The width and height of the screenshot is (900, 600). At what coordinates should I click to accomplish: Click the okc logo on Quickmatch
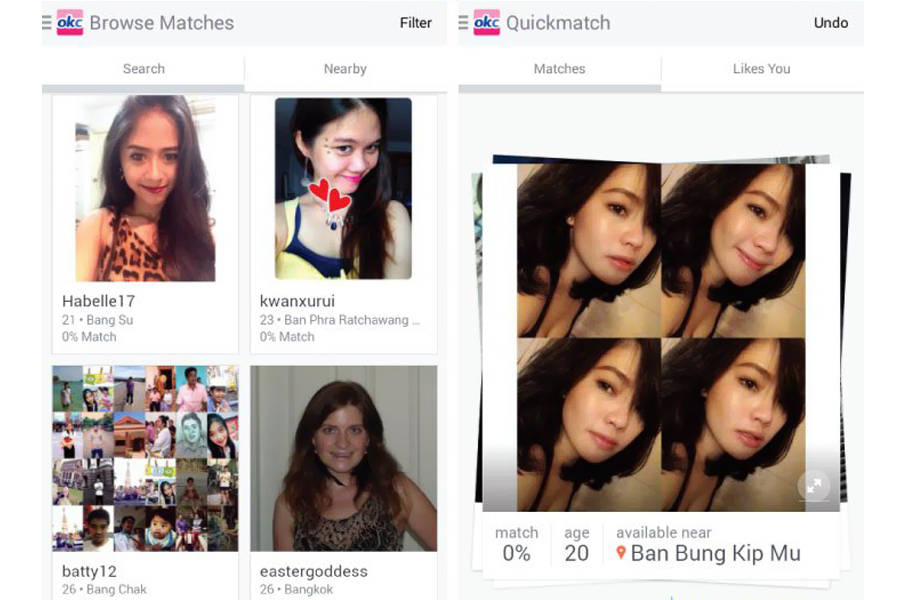(487, 22)
